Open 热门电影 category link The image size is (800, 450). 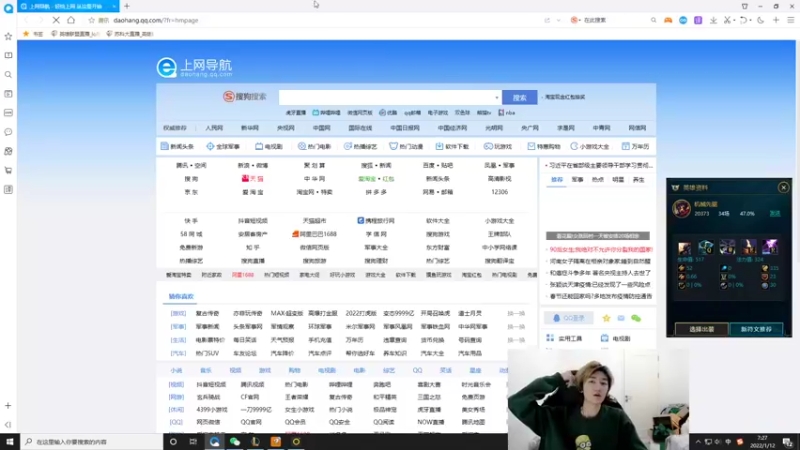[x=314, y=146]
